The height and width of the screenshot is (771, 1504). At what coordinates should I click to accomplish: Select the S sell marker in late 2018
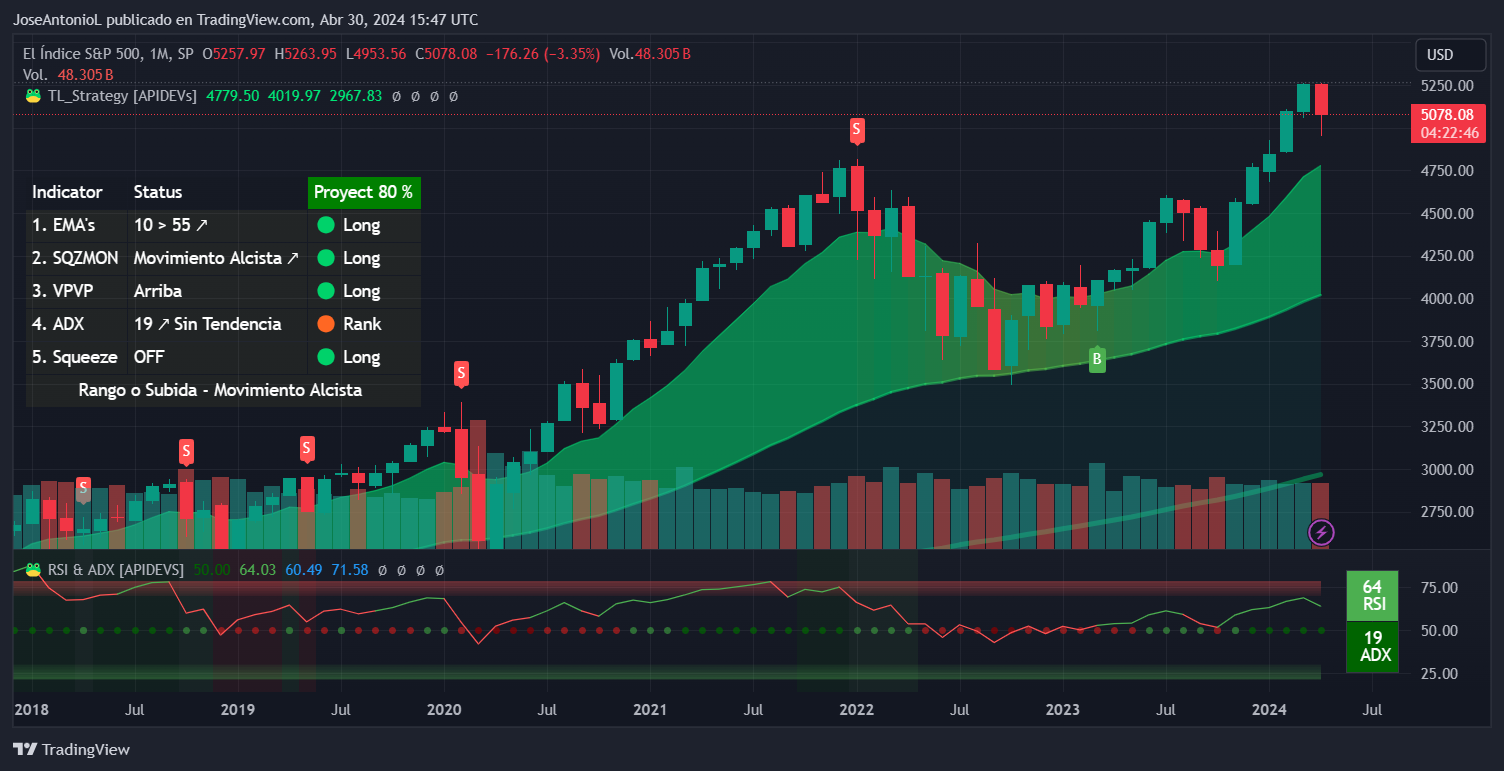pos(186,450)
